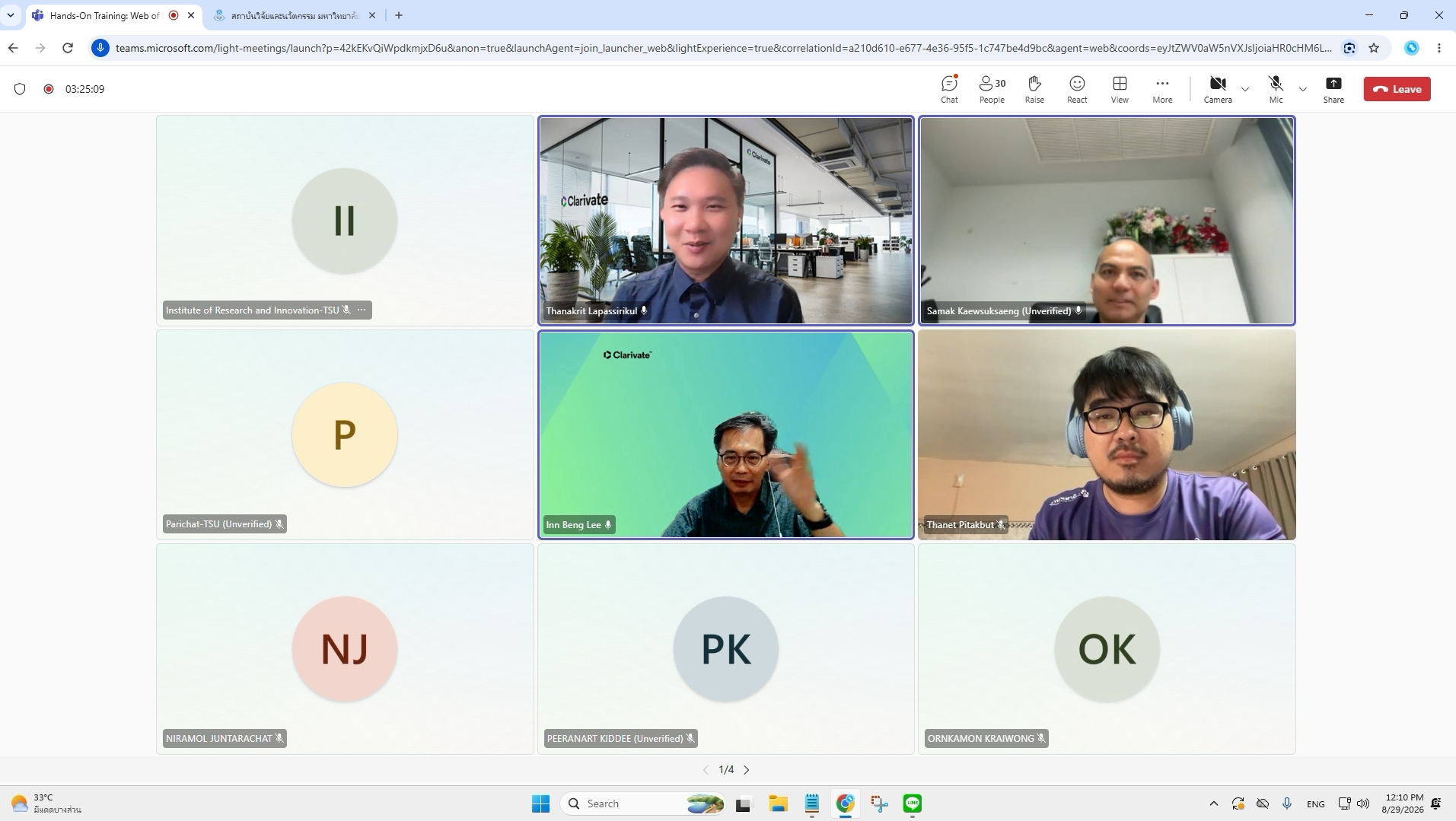
Task: Change the meeting View layout
Action: point(1120,89)
